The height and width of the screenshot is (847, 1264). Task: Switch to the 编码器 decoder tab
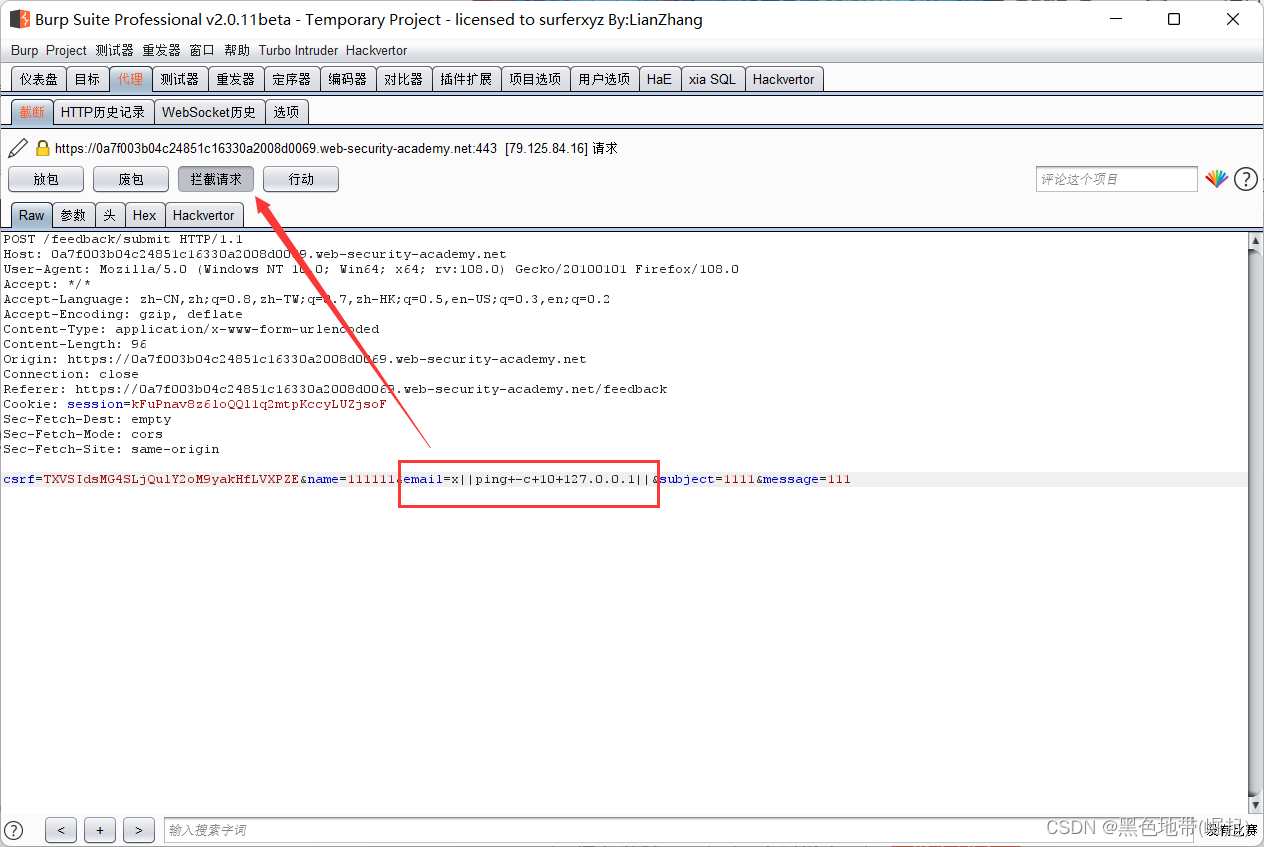tap(348, 79)
